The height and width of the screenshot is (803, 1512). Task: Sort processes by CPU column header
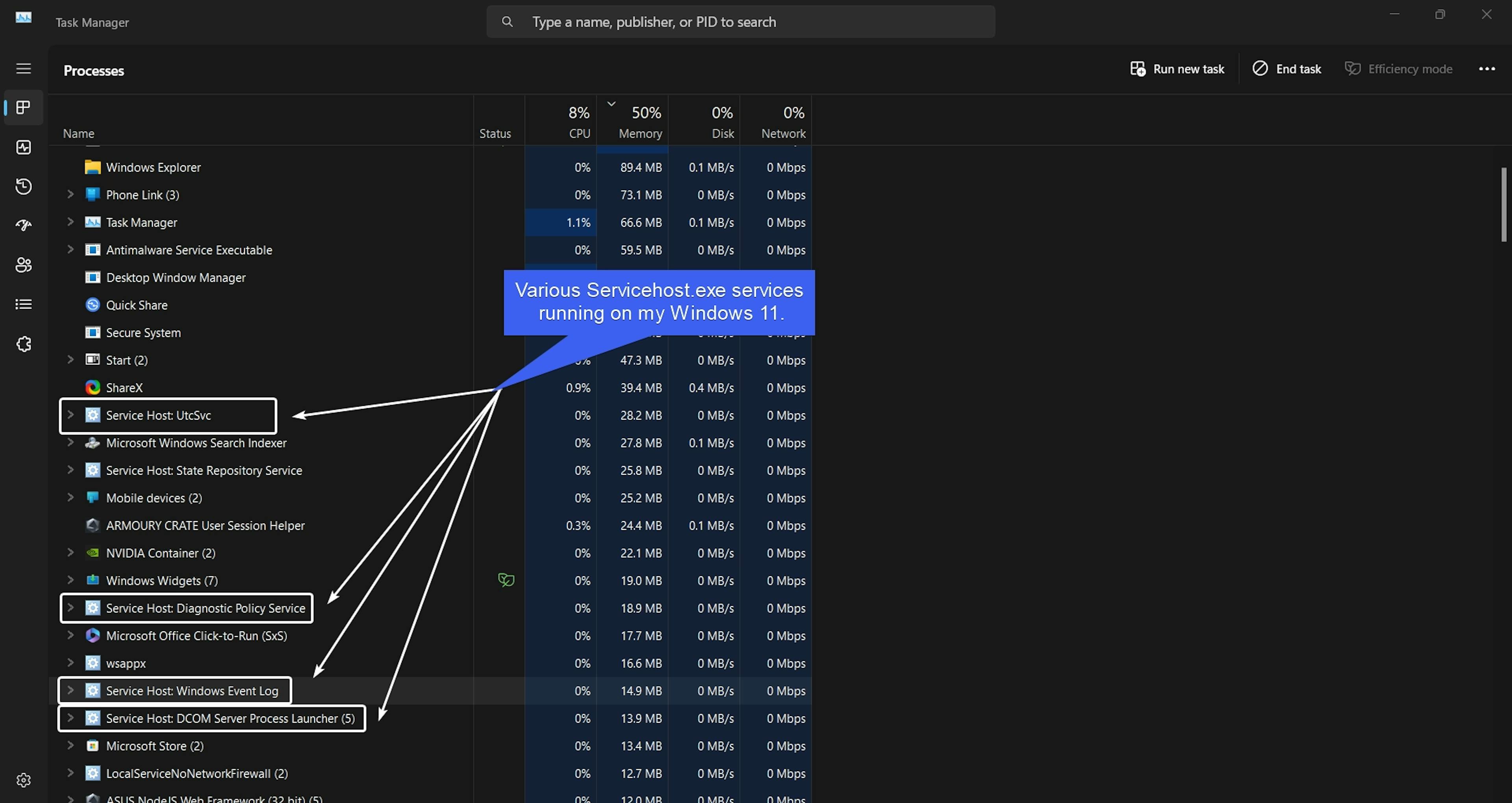pos(579,133)
